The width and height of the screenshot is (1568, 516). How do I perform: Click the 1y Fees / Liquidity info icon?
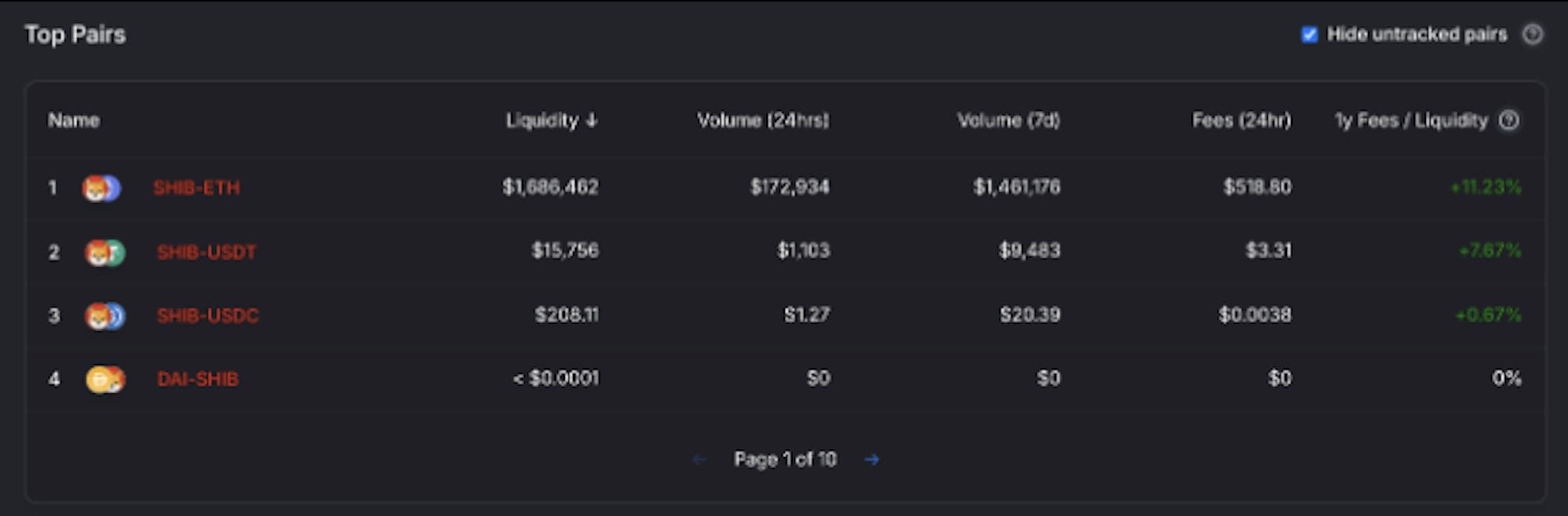pos(1509,120)
